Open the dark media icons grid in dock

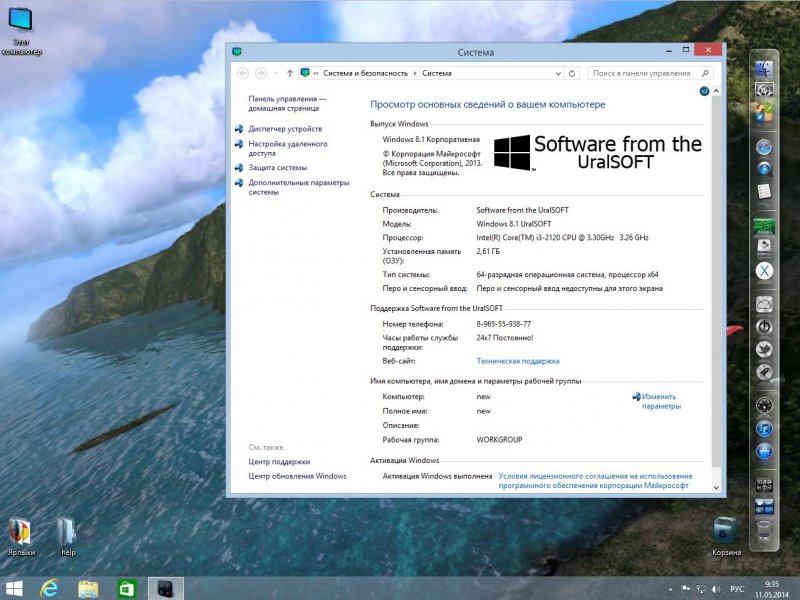coord(764,484)
